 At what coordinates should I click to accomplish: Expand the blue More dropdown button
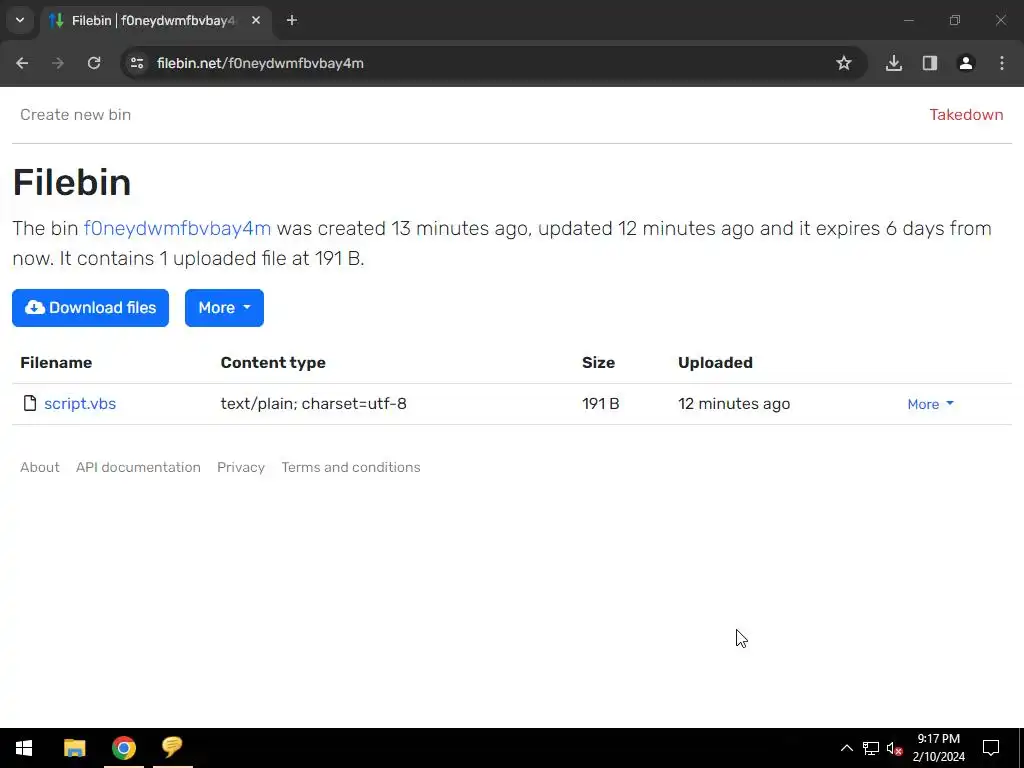(x=224, y=308)
